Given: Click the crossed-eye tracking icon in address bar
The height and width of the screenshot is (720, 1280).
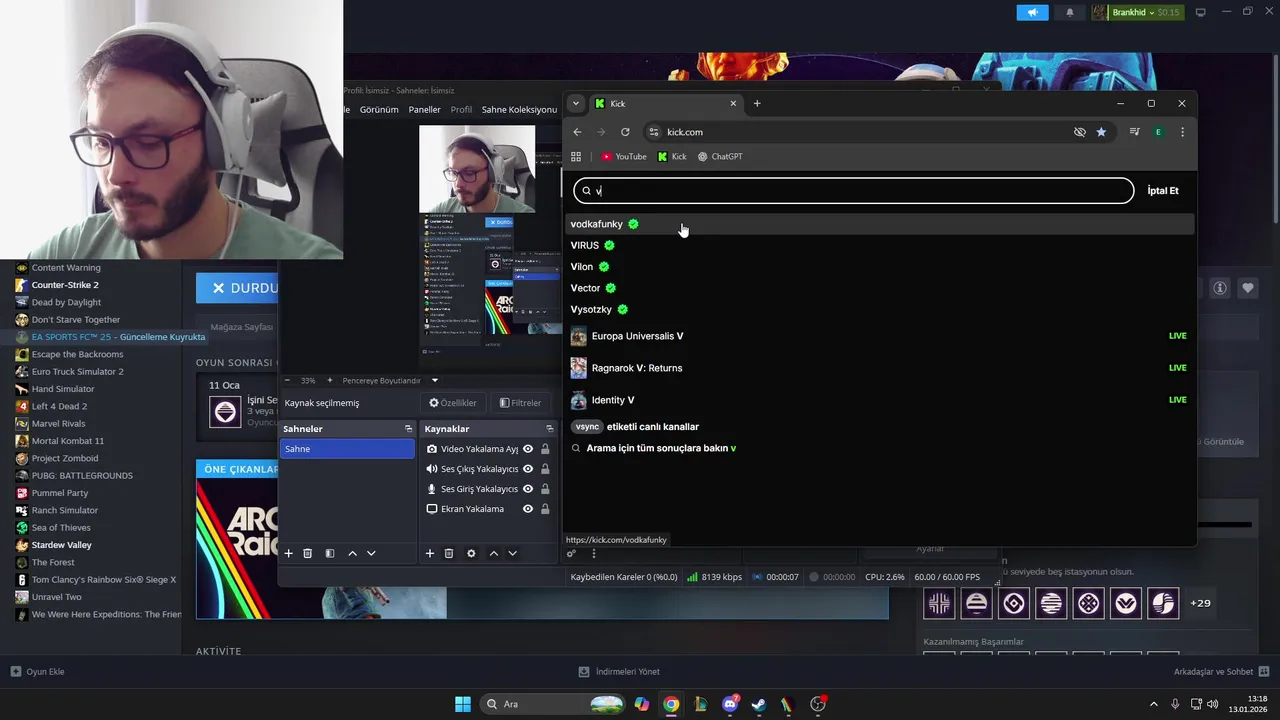Looking at the screenshot, I should pyautogui.click(x=1079, y=132).
